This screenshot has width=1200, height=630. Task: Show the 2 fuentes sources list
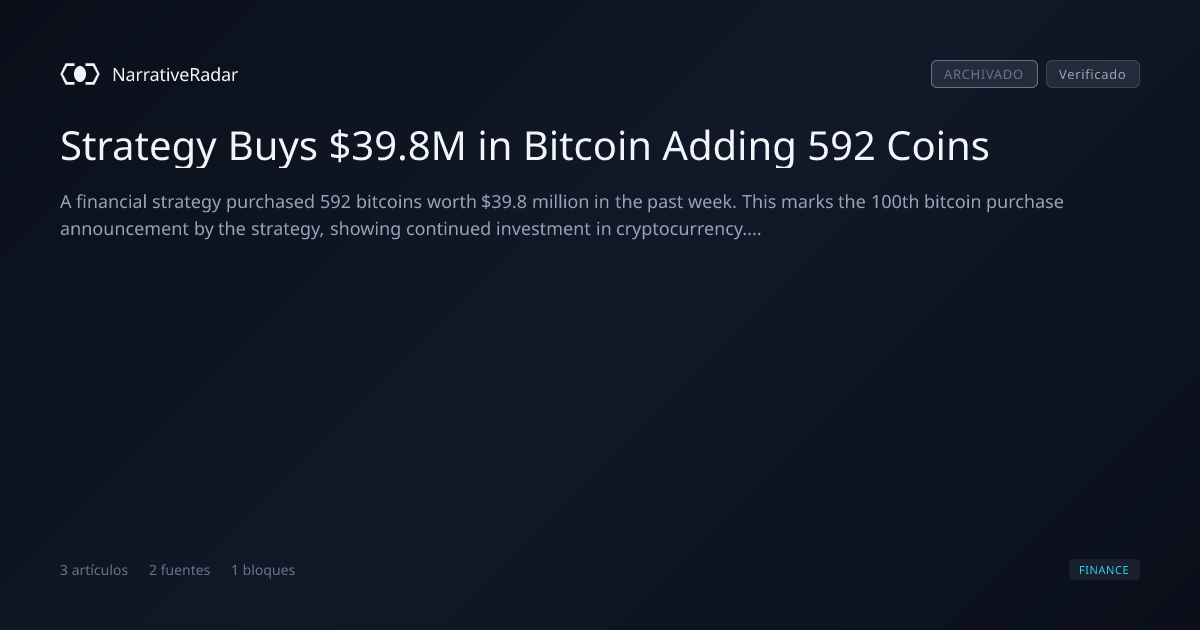(x=180, y=570)
